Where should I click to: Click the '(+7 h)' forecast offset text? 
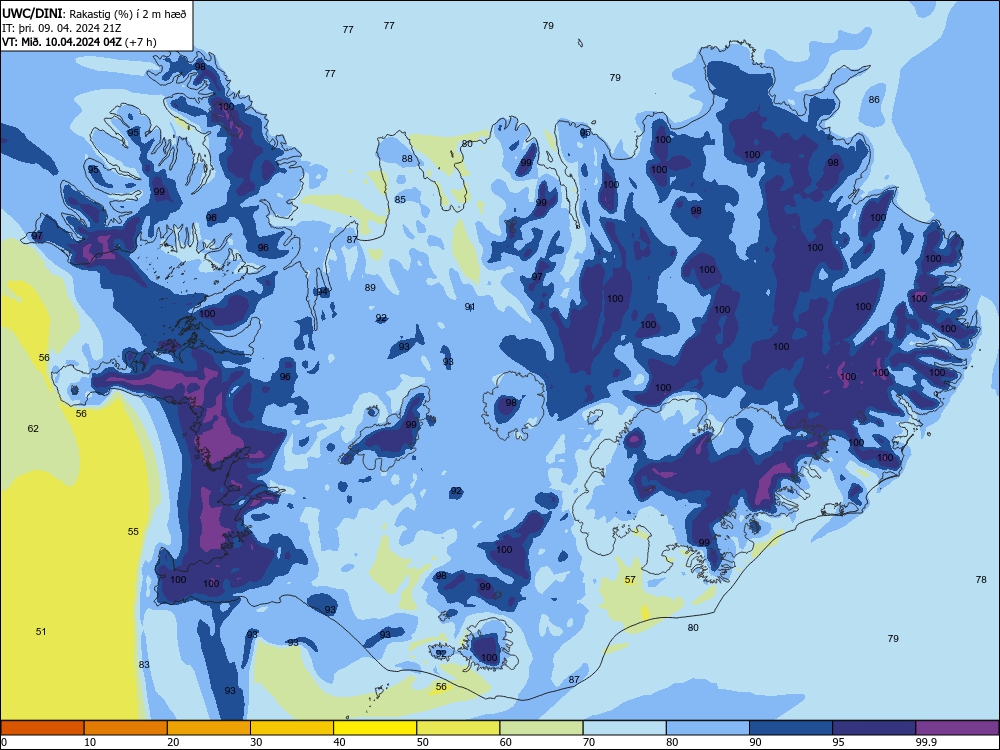(140, 42)
